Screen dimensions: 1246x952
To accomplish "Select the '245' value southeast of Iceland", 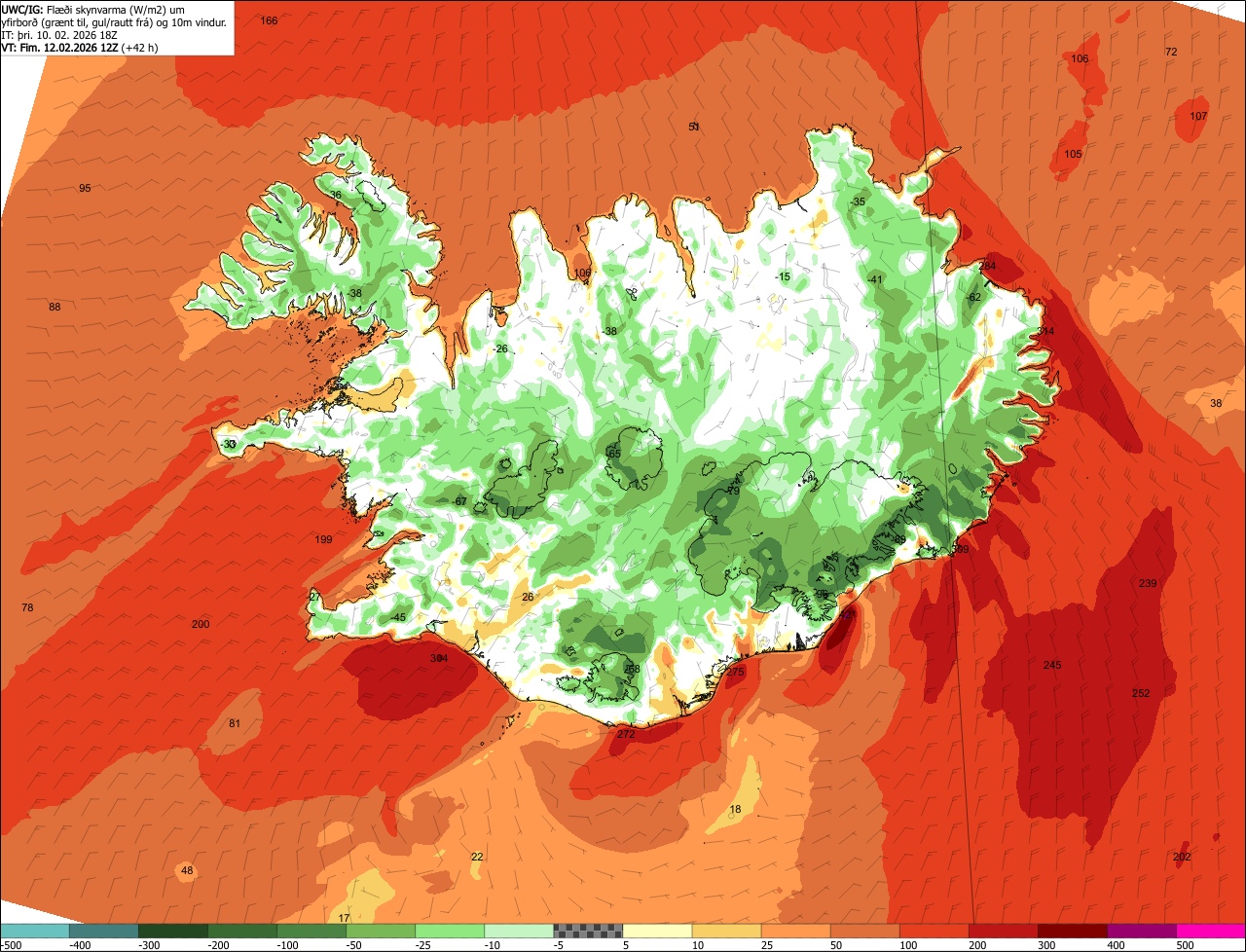I will tap(1052, 665).
